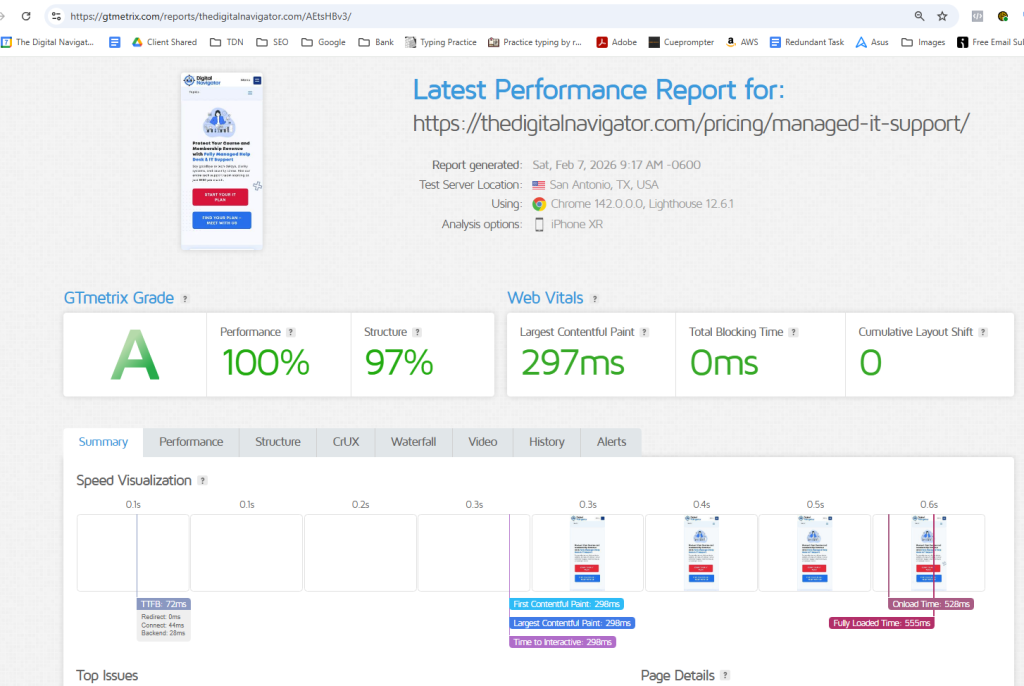This screenshot has width=1024, height=686.
Task: Click the grade A letter
Action: click(x=135, y=355)
